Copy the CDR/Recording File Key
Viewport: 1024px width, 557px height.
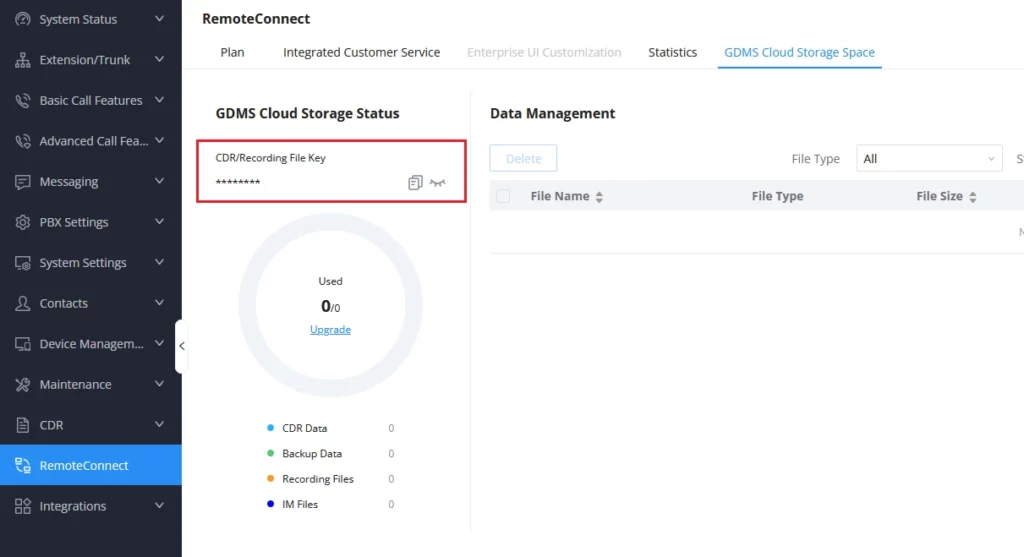coord(415,182)
